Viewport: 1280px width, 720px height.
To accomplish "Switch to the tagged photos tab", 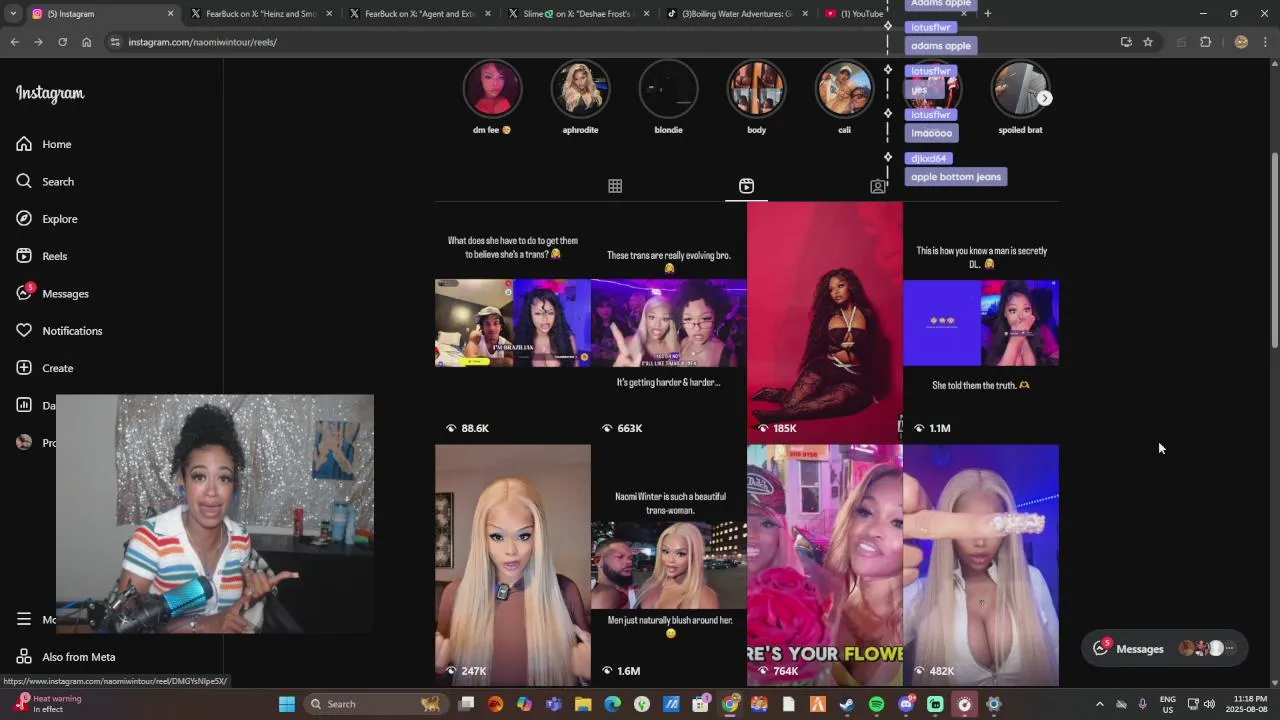I will tap(877, 186).
